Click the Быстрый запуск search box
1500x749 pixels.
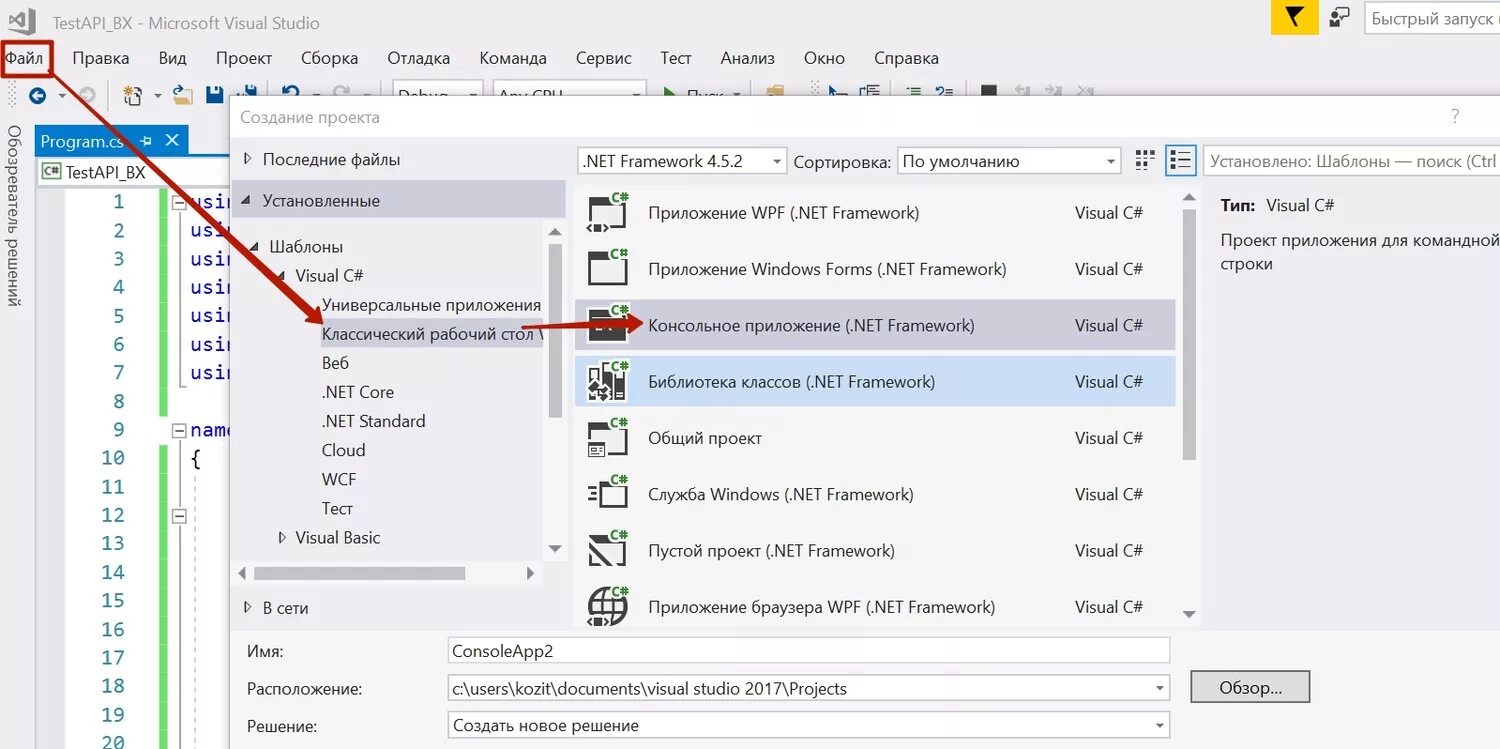coord(1431,19)
